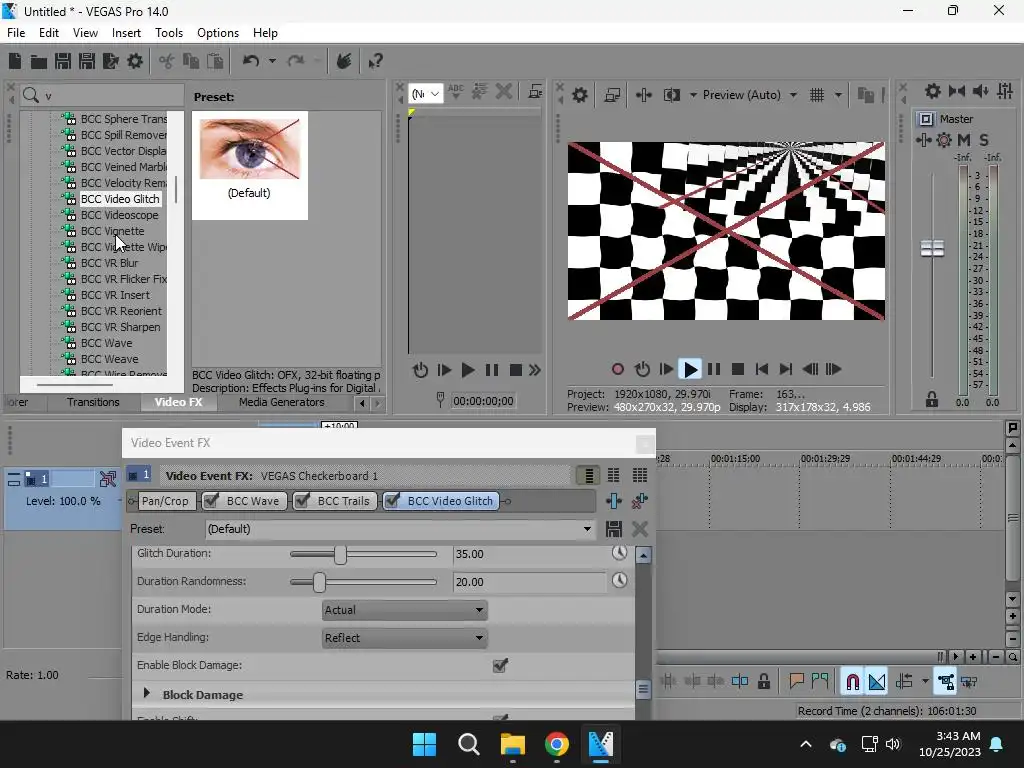Save the project using the toolbar icon
Image resolution: width=1024 pixels, height=768 pixels.
[63, 61]
